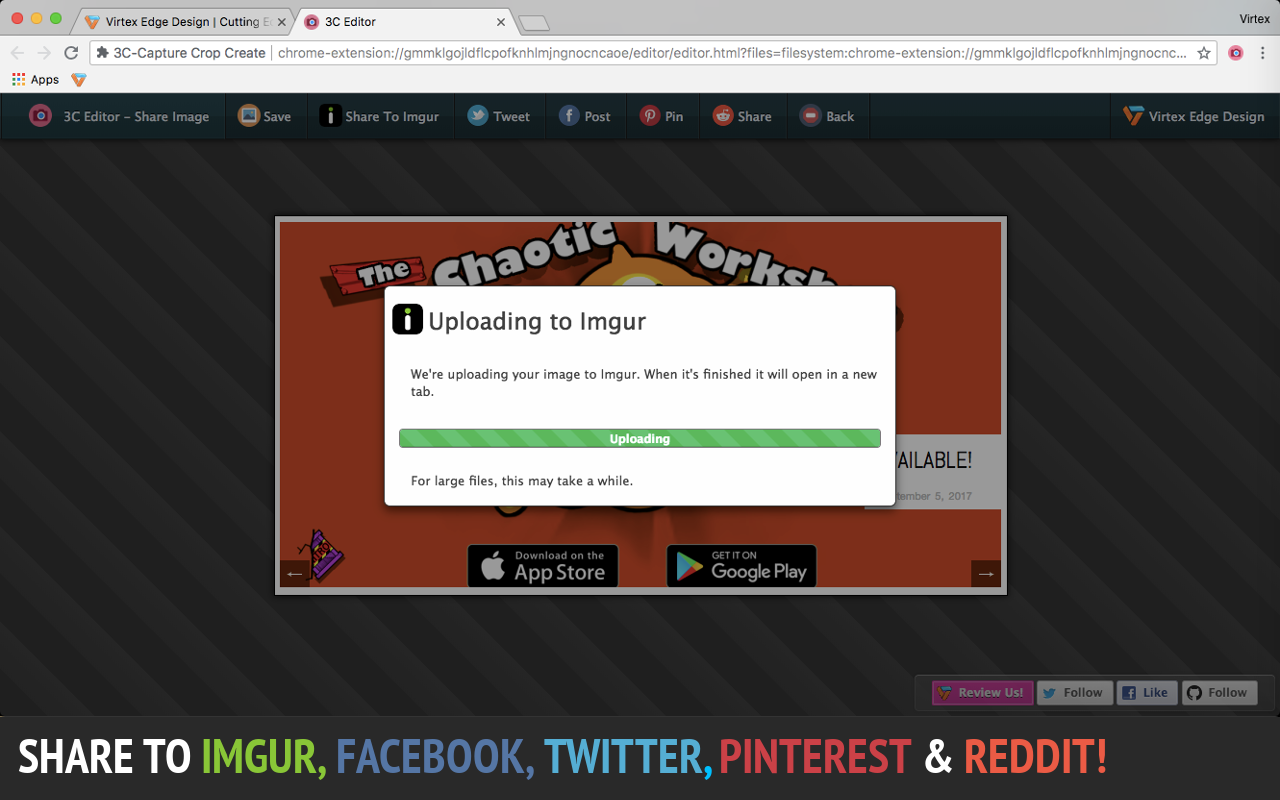Click the Save toolbar icon
This screenshot has width=1280, height=800.
[248, 116]
